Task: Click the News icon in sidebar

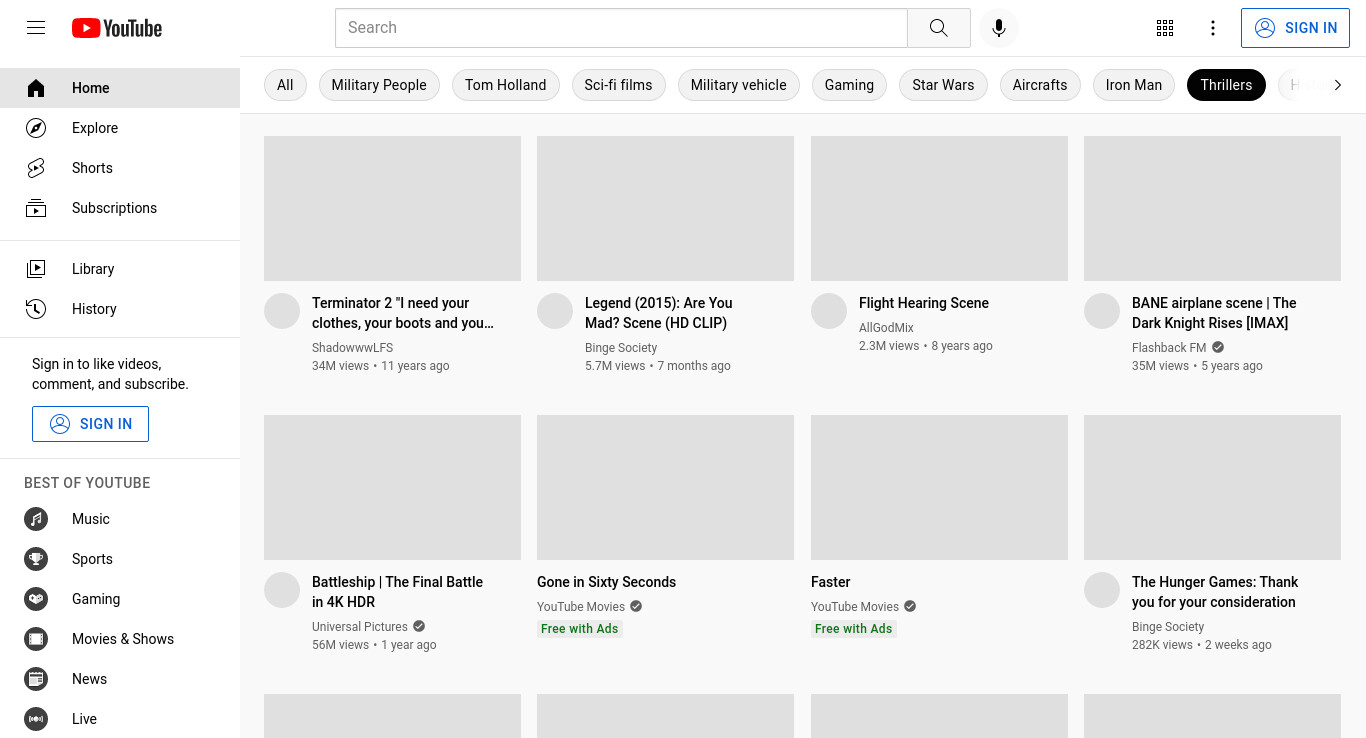Action: (36, 679)
